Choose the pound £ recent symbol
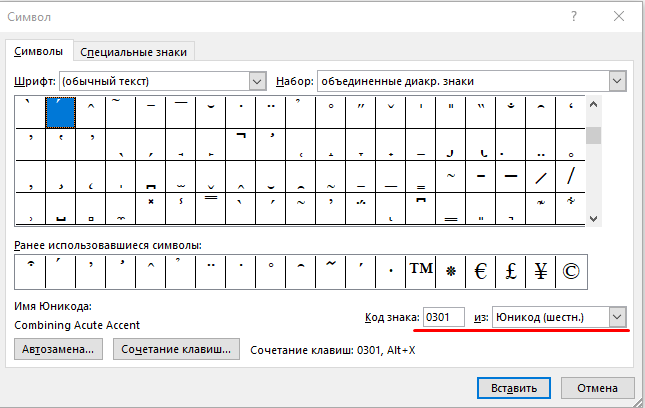 pyautogui.click(x=510, y=270)
